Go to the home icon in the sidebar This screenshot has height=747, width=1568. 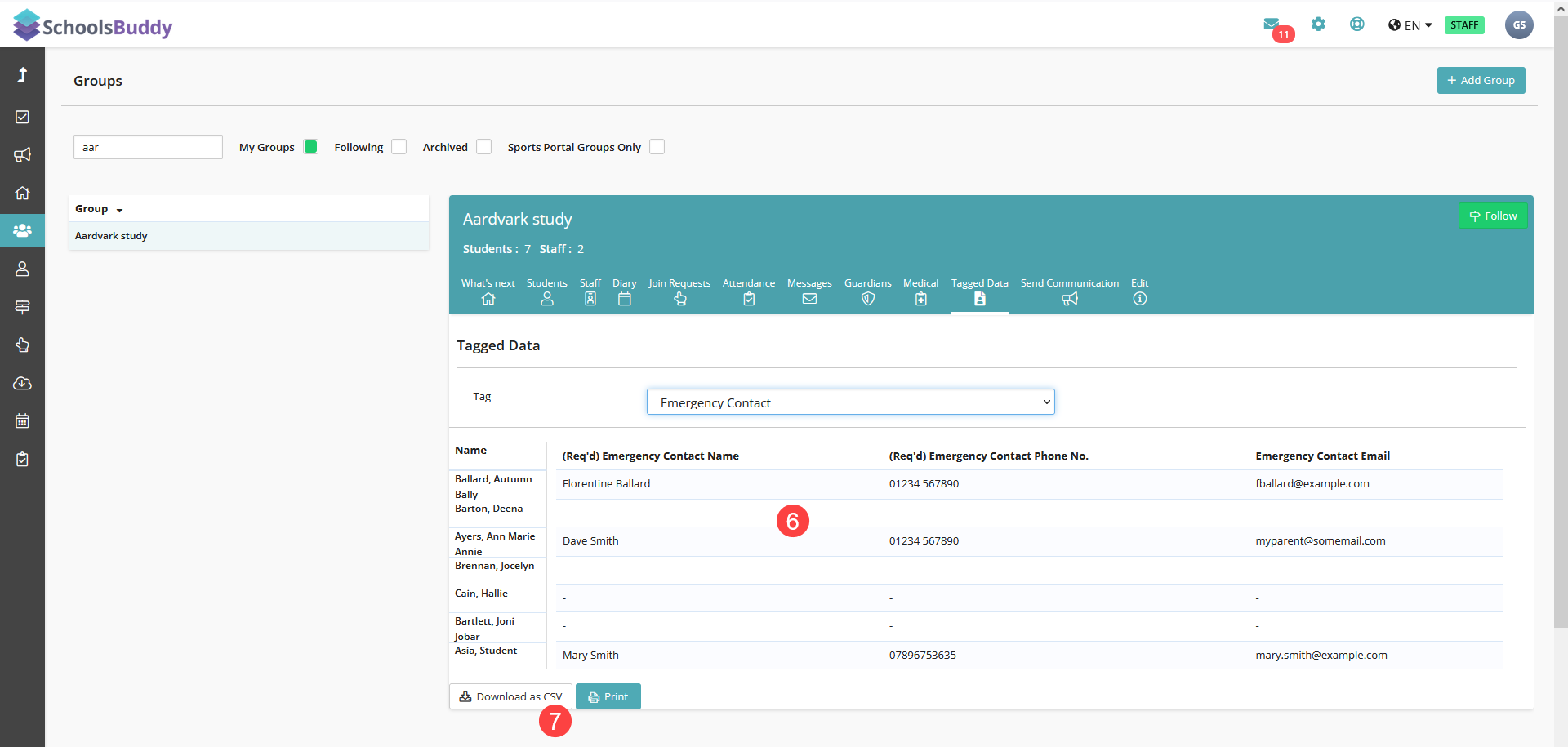22,193
